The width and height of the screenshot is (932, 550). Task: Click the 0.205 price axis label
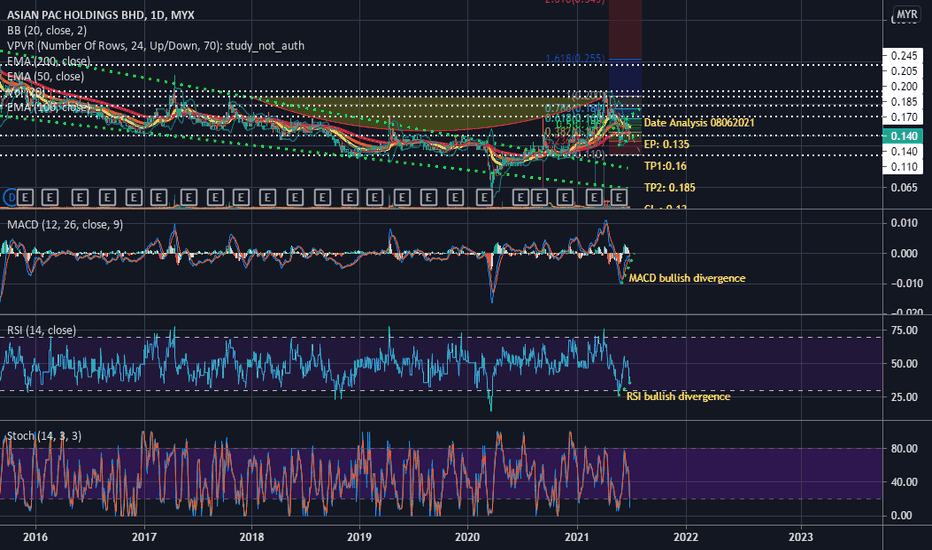[903, 71]
